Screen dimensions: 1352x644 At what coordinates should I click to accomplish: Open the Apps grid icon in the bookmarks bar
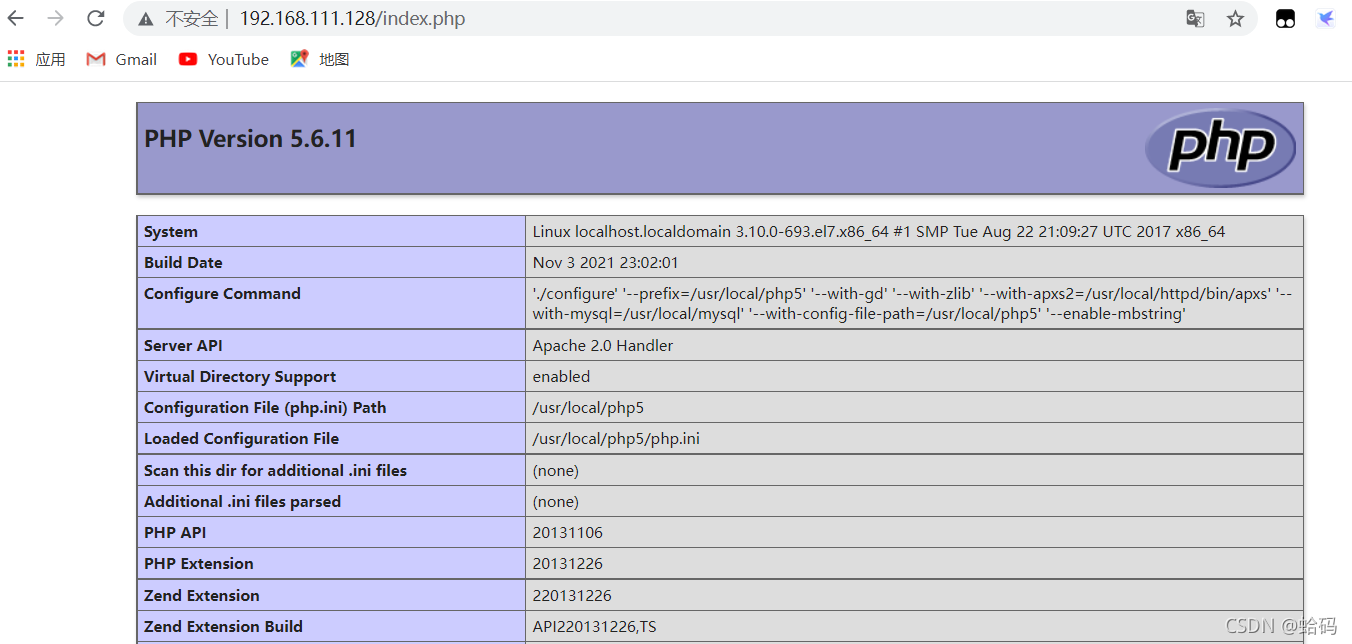click(x=16, y=59)
